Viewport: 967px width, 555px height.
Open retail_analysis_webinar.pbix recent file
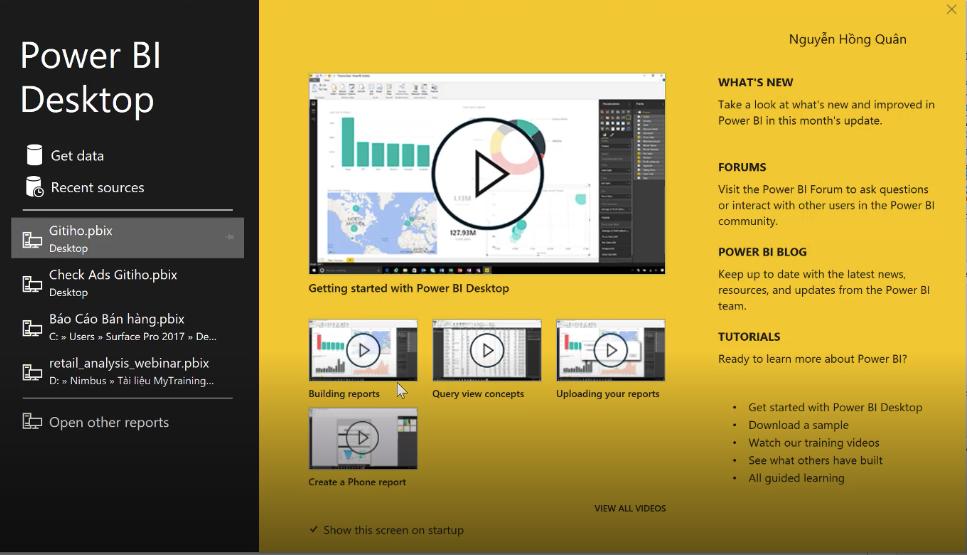coord(128,371)
